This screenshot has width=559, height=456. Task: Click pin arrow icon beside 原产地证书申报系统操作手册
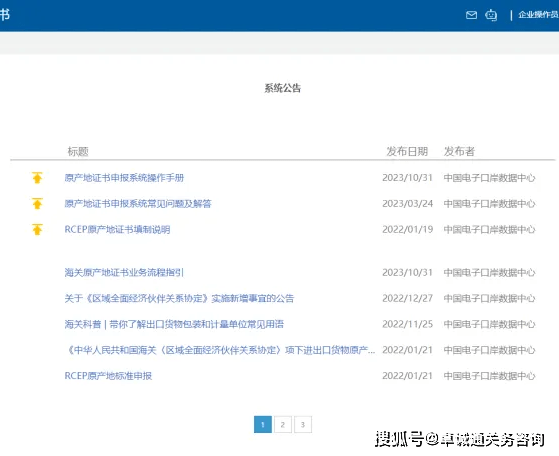click(37, 178)
